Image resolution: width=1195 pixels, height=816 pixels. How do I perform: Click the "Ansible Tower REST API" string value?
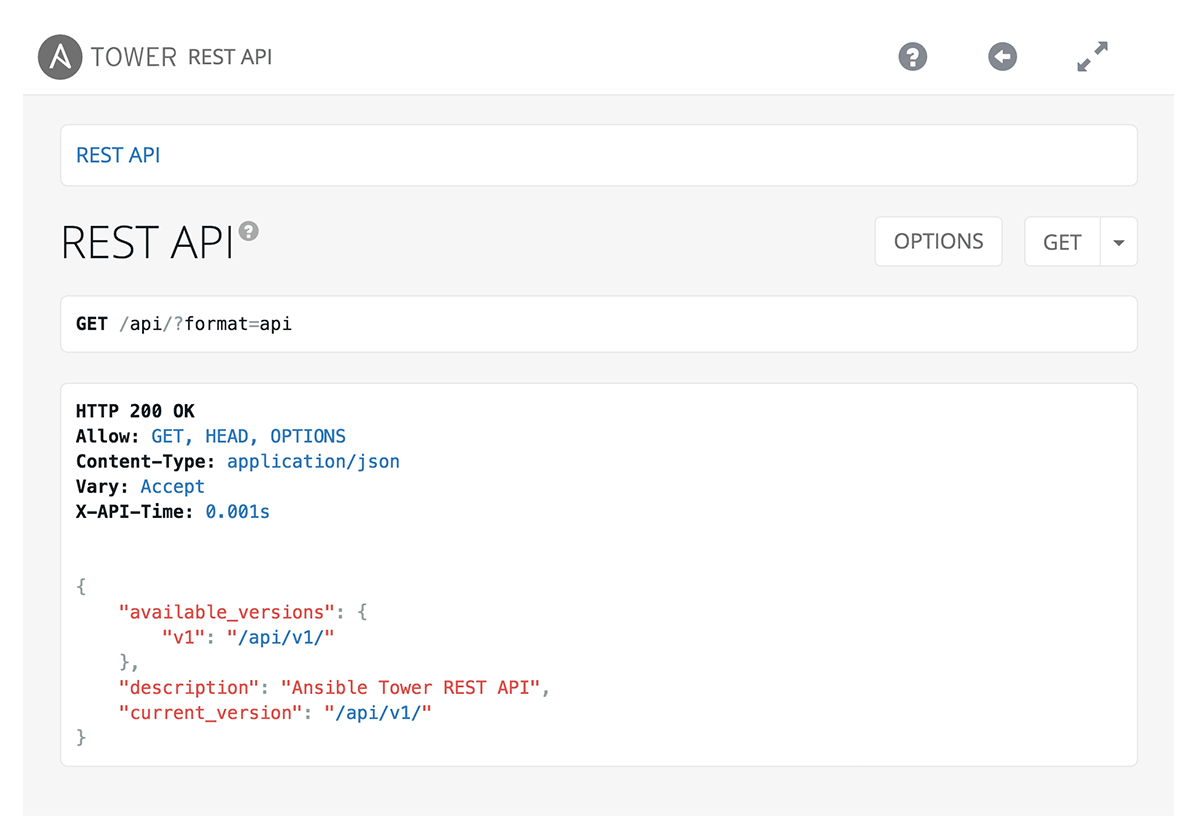[410, 687]
